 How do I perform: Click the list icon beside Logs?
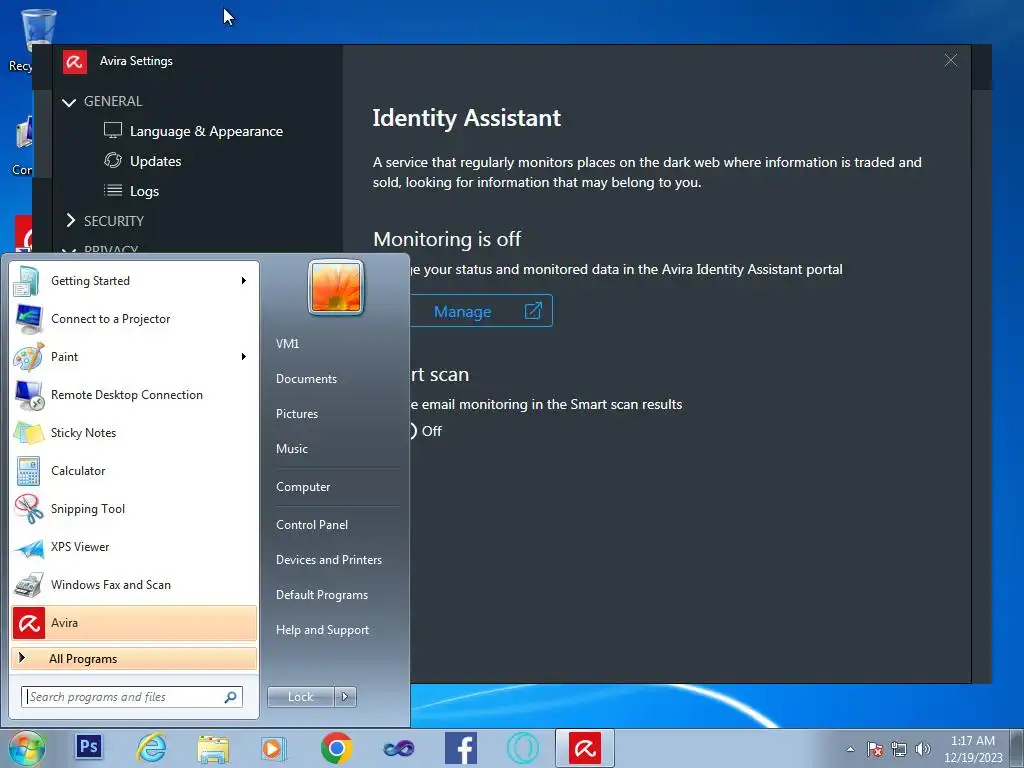113,191
